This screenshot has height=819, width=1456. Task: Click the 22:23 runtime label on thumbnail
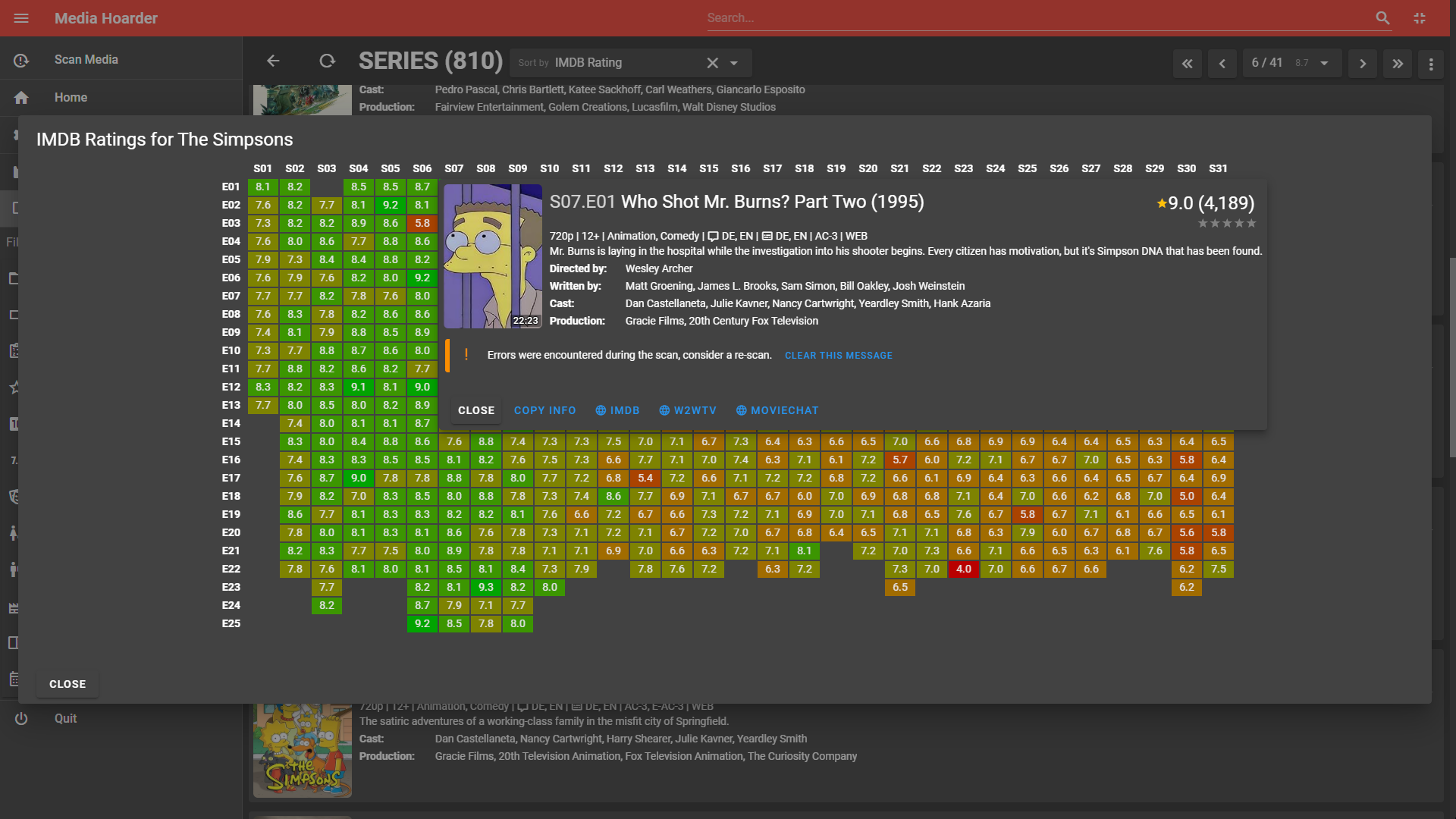526,321
